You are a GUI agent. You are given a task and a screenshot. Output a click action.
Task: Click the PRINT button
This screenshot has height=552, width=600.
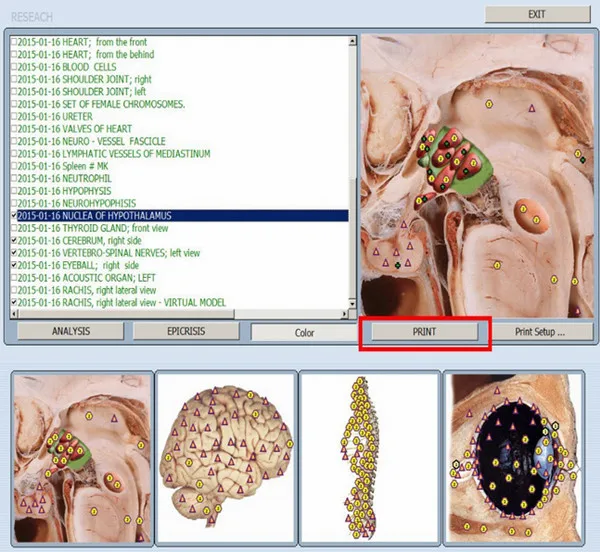424,332
